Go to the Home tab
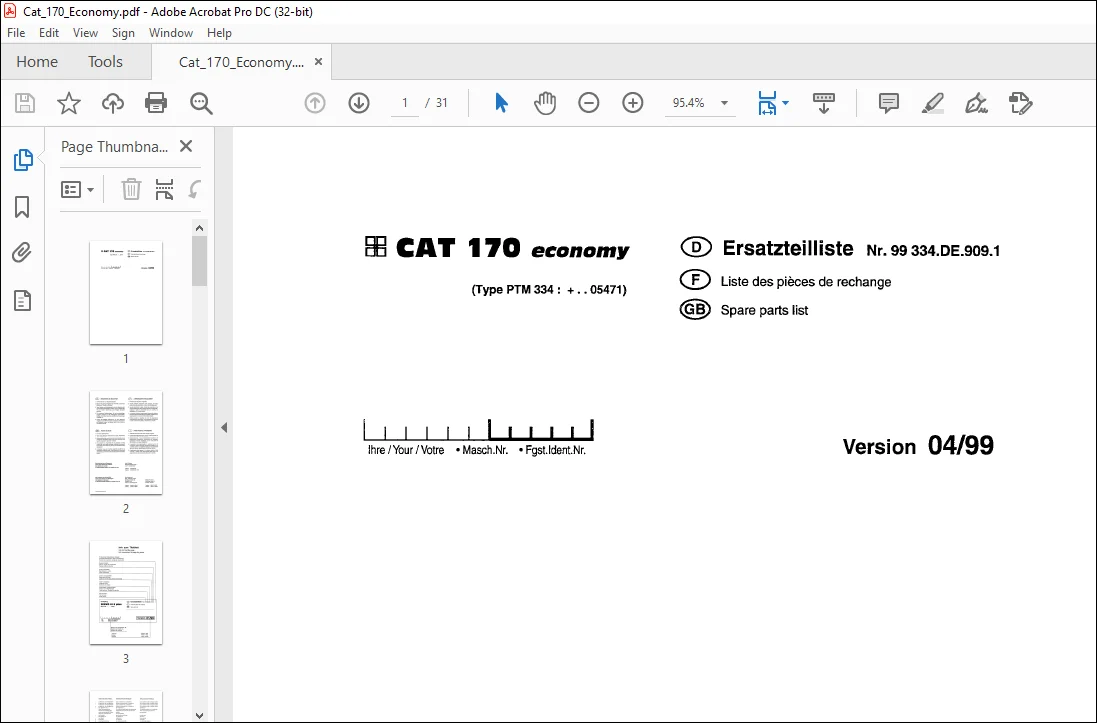Image resolution: width=1097 pixels, height=723 pixels. click(x=37, y=62)
